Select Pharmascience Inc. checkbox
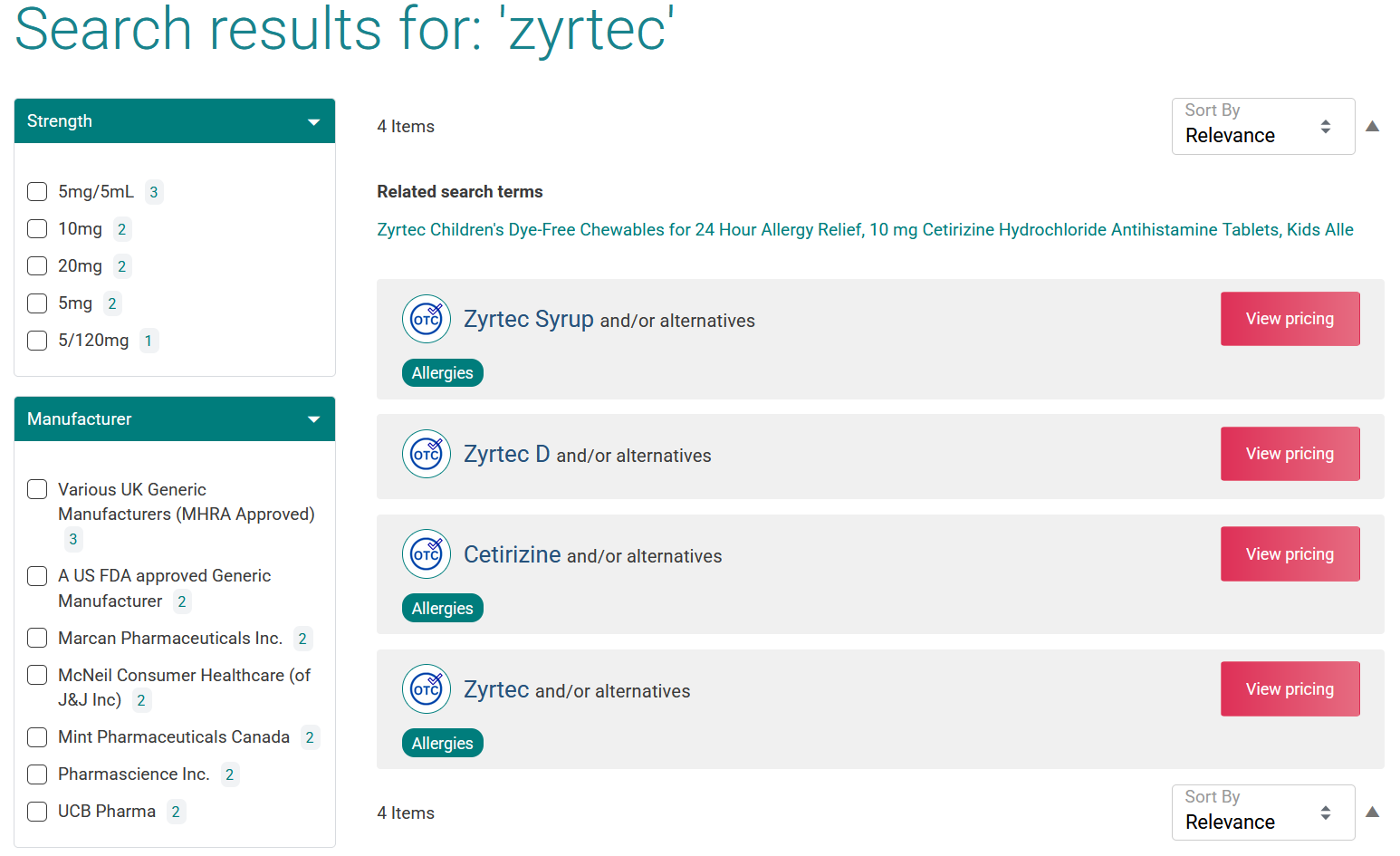Screen dimensions: 1400x856 click(37, 774)
